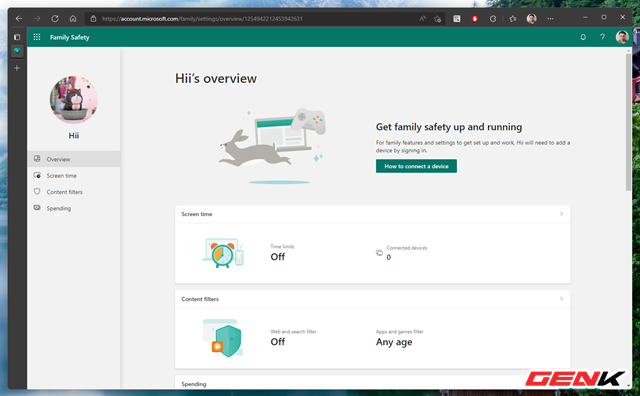Click the Family Safety header title
The height and width of the screenshot is (396, 640).
point(69,38)
